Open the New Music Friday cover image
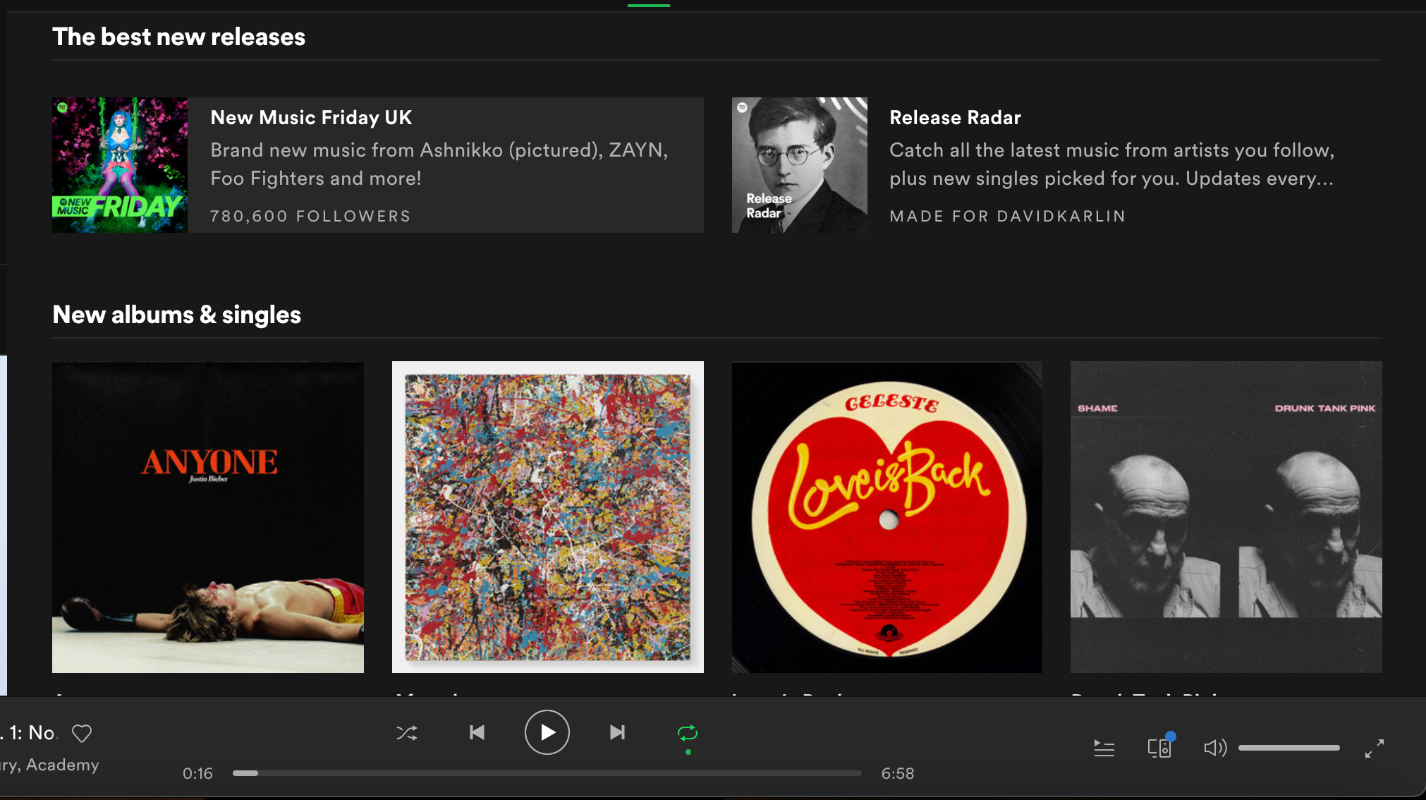This screenshot has width=1426, height=800. [x=120, y=165]
